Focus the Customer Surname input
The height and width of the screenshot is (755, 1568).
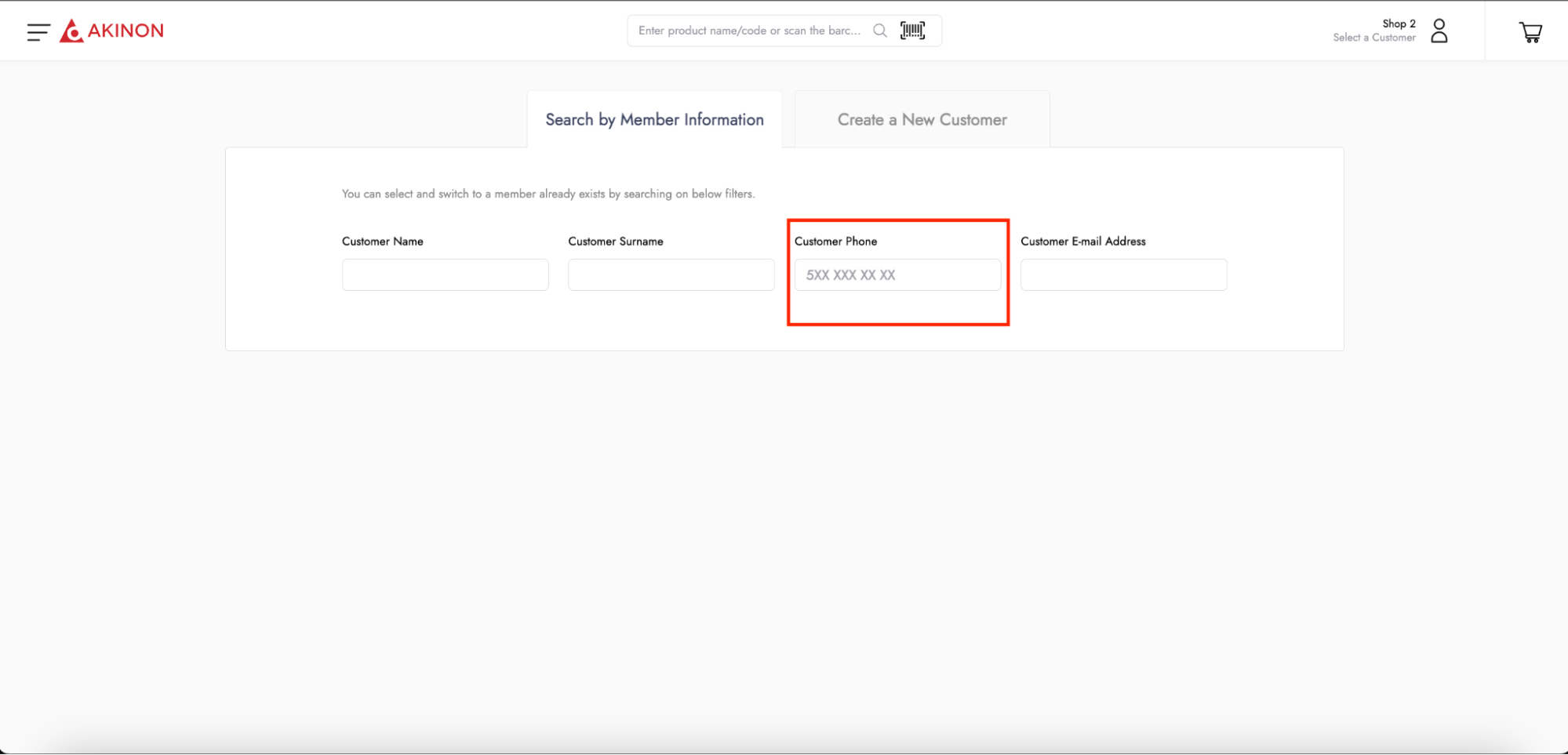point(671,275)
